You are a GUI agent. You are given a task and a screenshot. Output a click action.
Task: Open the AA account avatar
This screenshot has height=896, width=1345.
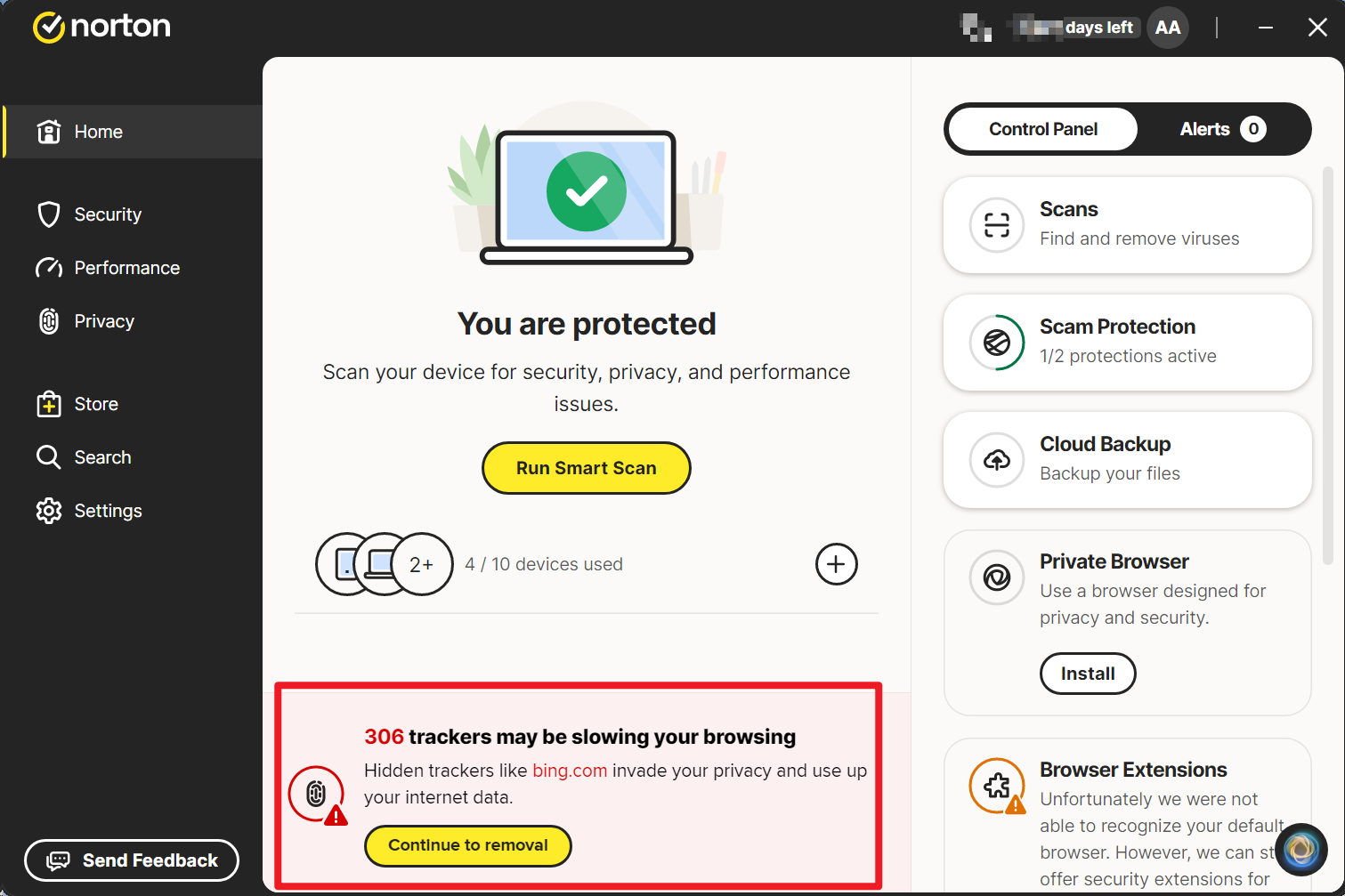1168,28
